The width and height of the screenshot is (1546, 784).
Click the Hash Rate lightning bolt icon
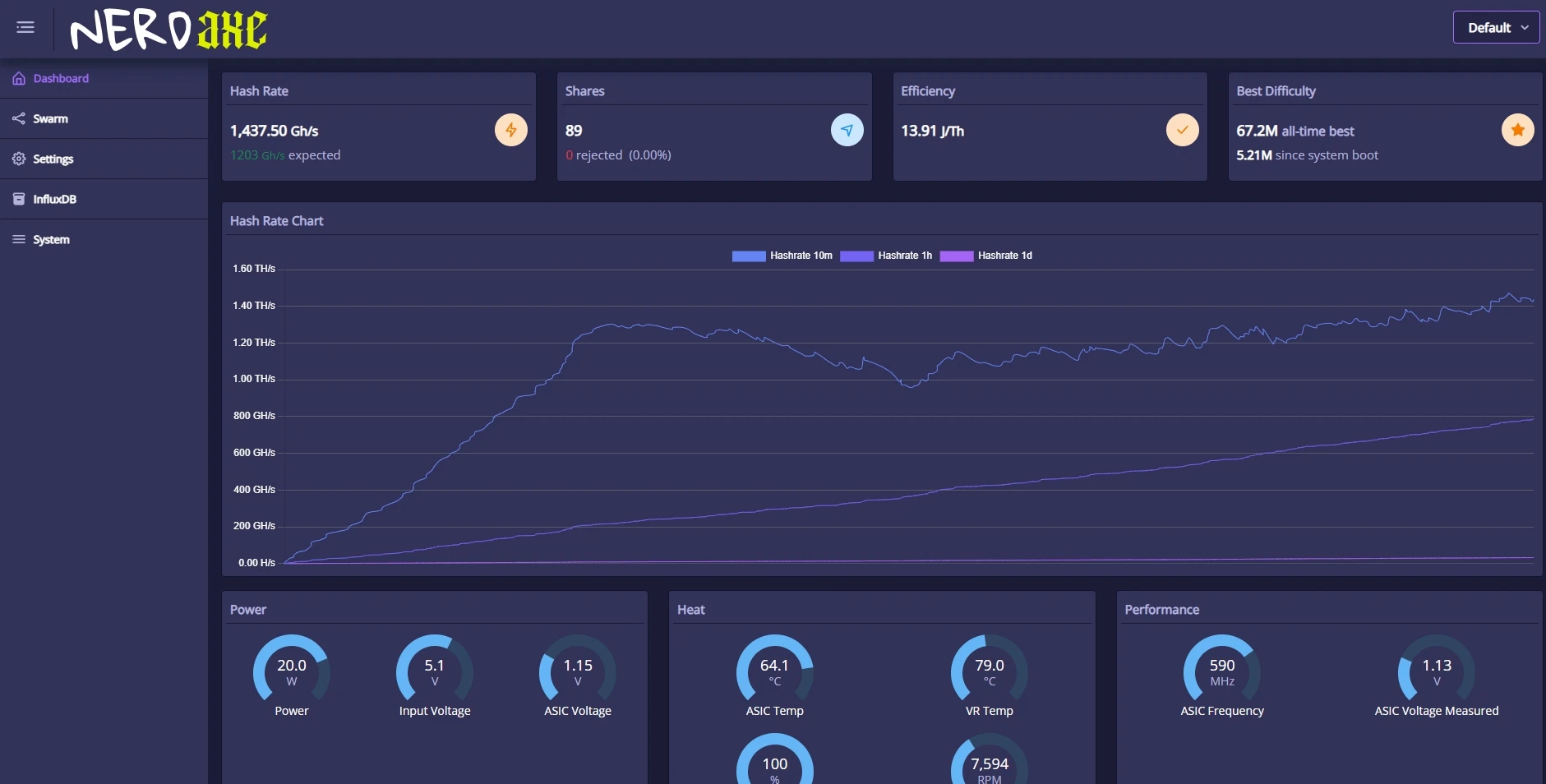(511, 130)
